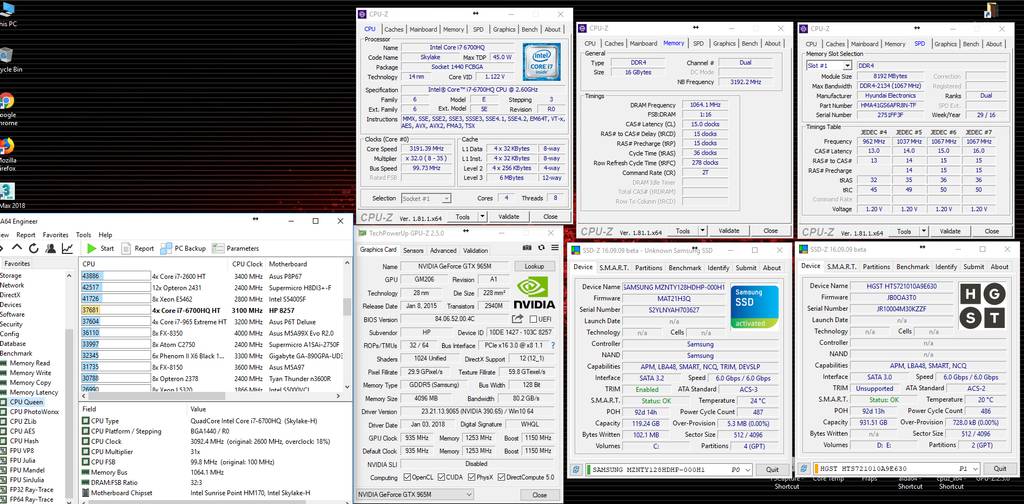The width and height of the screenshot is (1024, 504).
Task: Toggle the UEFI checkbox in GPU-Z
Action: [533, 319]
